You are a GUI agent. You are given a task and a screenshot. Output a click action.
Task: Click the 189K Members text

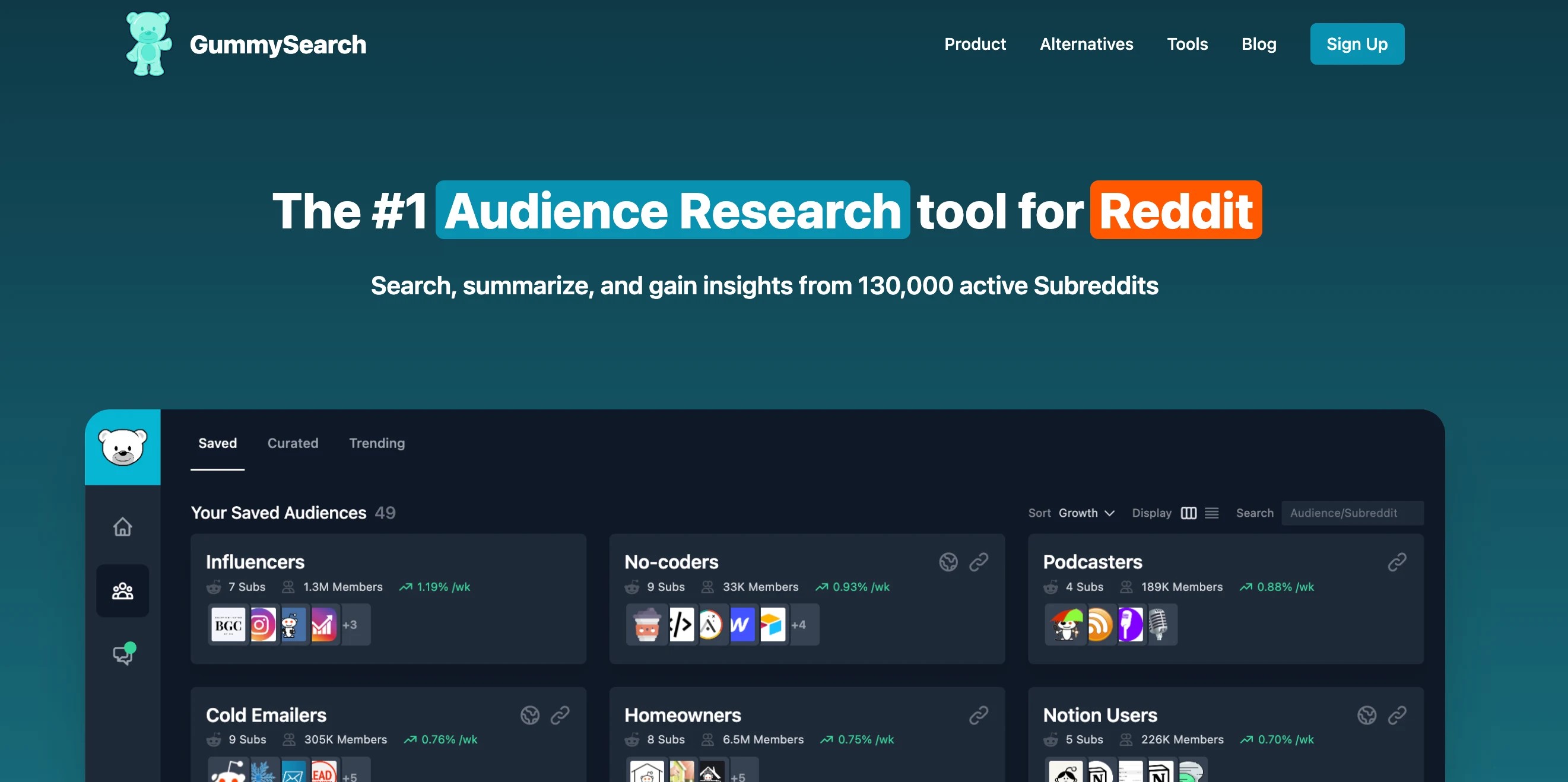pyautogui.click(x=1182, y=587)
